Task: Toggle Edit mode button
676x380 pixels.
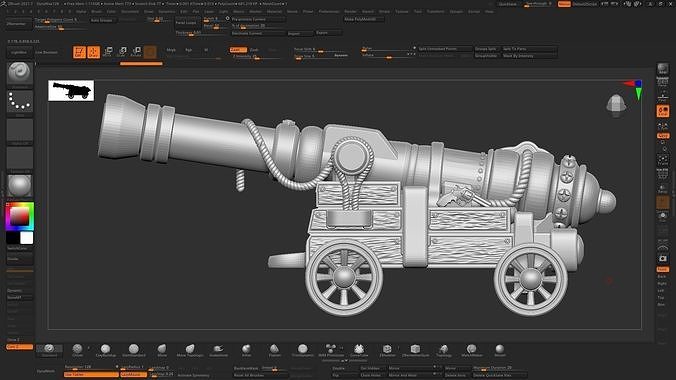Action: (79, 52)
